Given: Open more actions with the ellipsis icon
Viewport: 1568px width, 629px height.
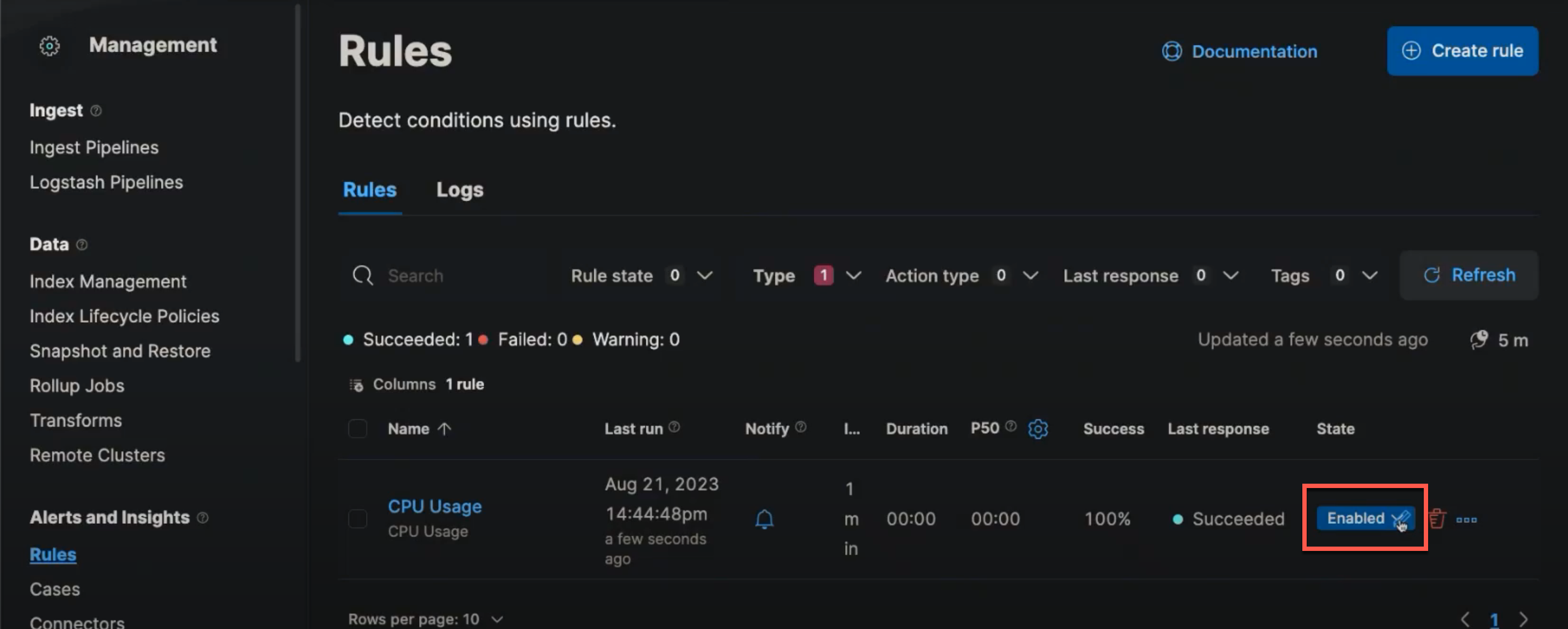Looking at the screenshot, I should [x=1467, y=519].
